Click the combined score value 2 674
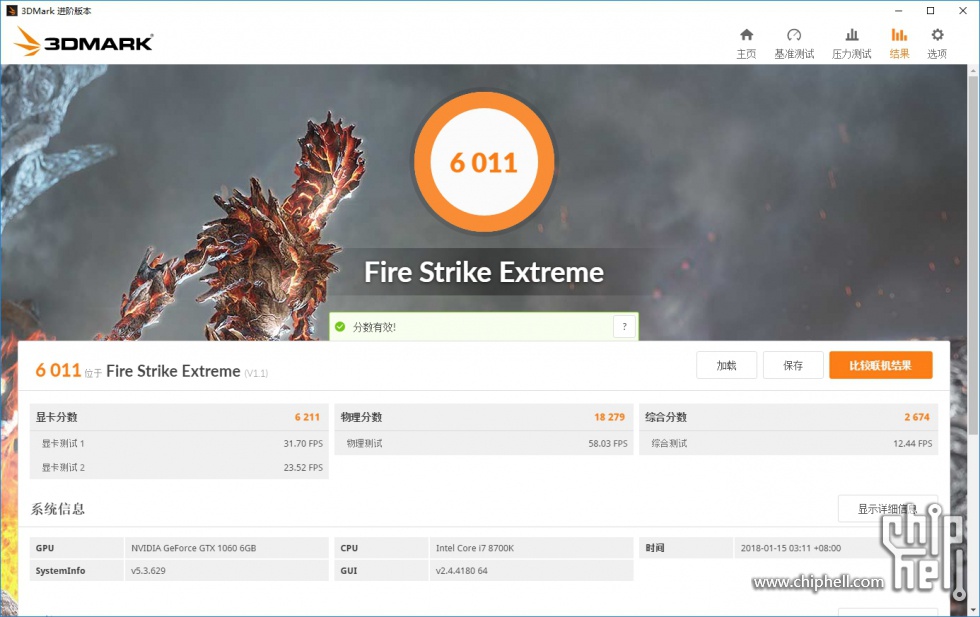Screen dimensions: 980x617 click(x=917, y=417)
